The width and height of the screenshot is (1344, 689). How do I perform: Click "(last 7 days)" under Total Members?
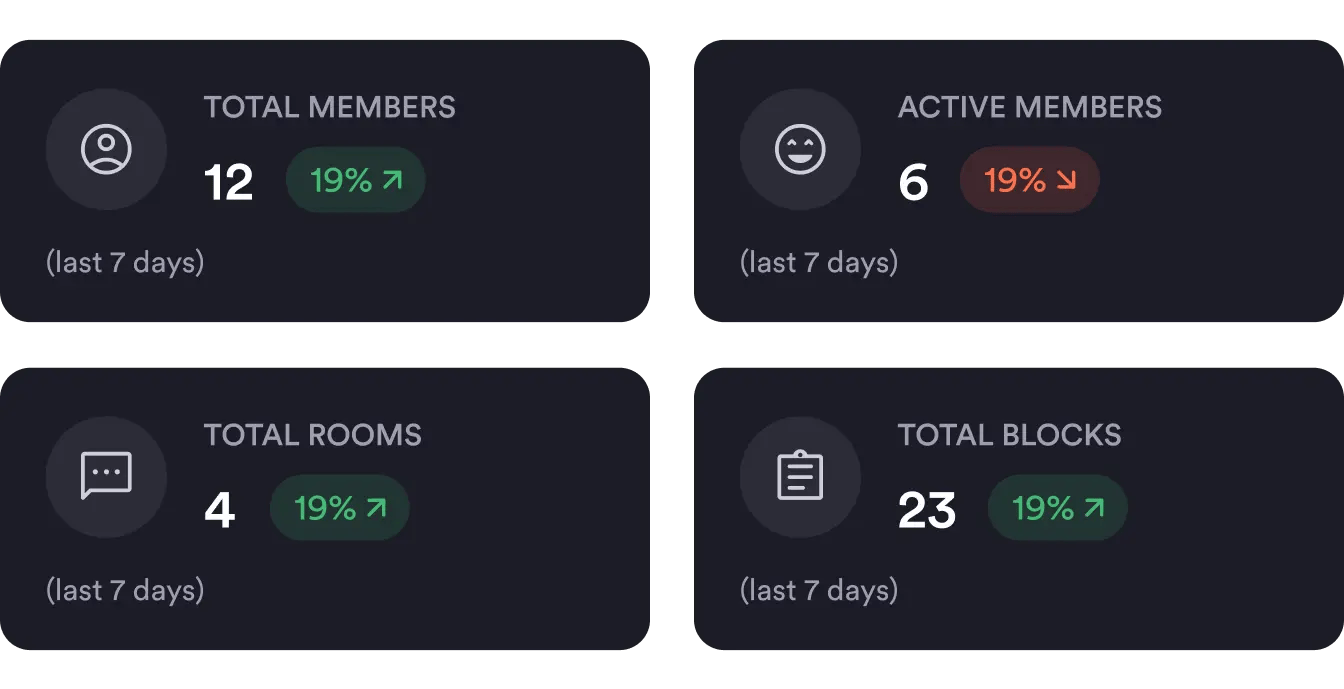(x=125, y=263)
